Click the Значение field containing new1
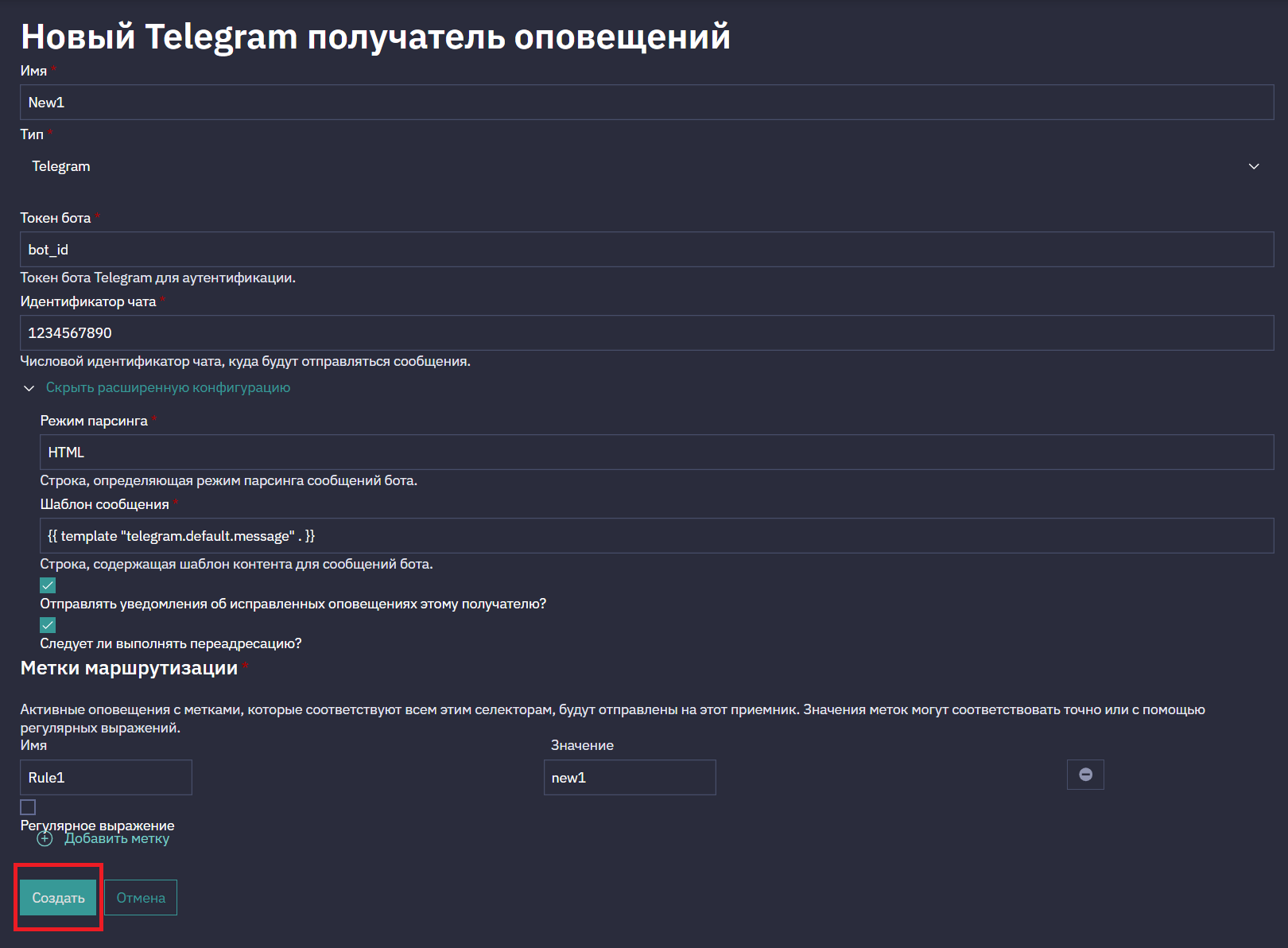1288x948 pixels. pos(630,778)
